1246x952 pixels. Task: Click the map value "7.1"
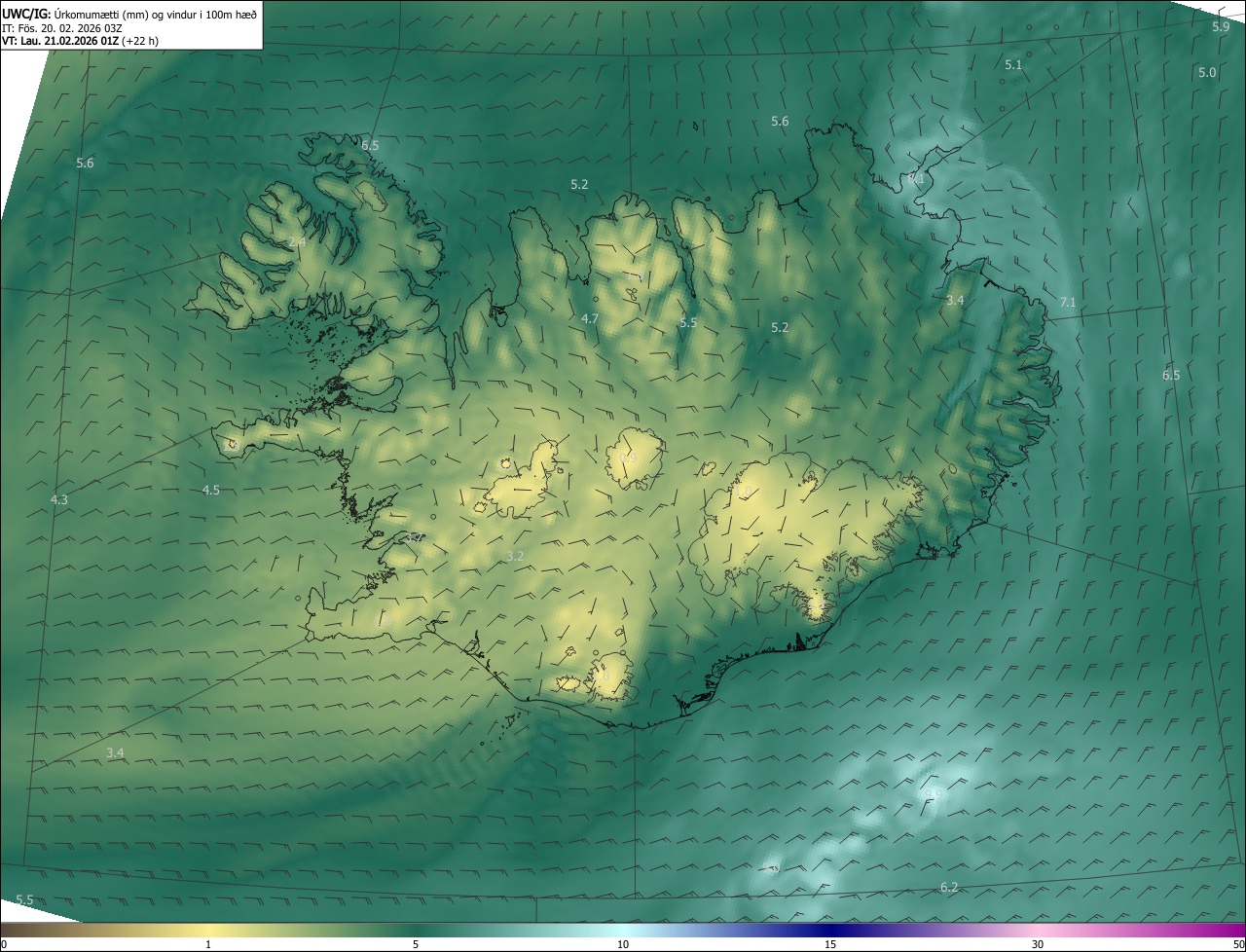[x=1067, y=303]
